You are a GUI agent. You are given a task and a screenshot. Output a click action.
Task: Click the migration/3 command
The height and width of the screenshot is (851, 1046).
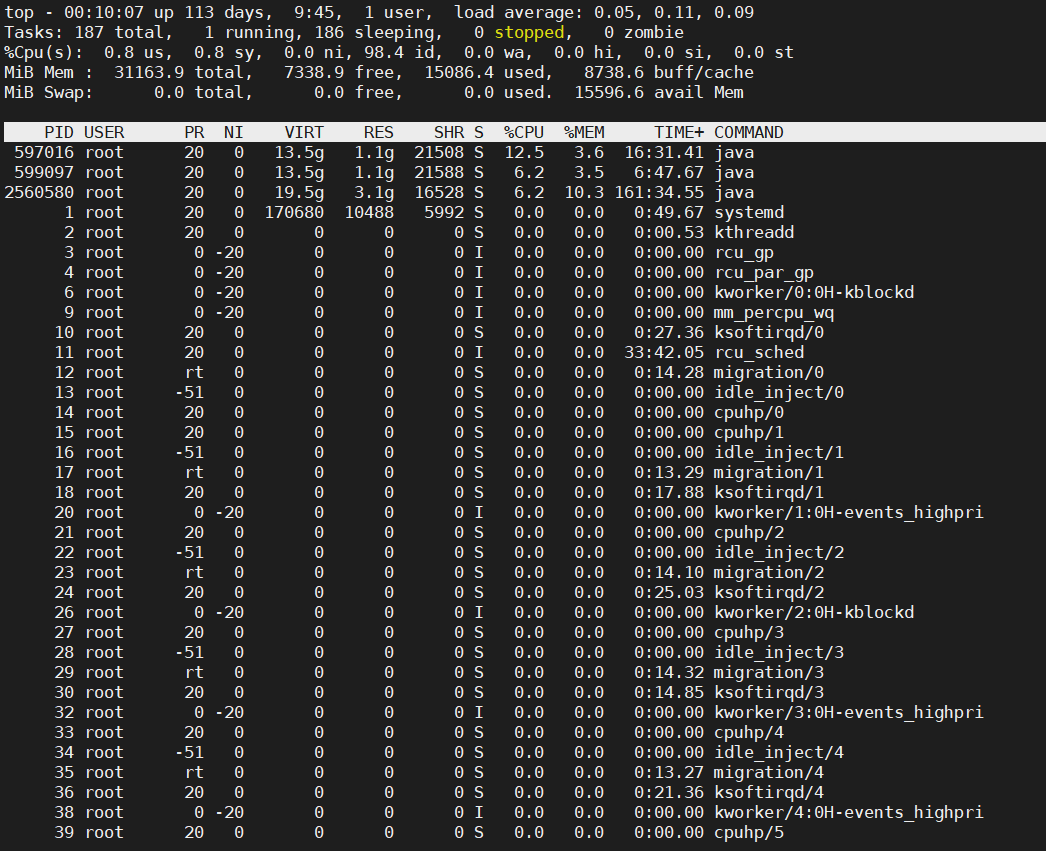pyautogui.click(x=769, y=673)
